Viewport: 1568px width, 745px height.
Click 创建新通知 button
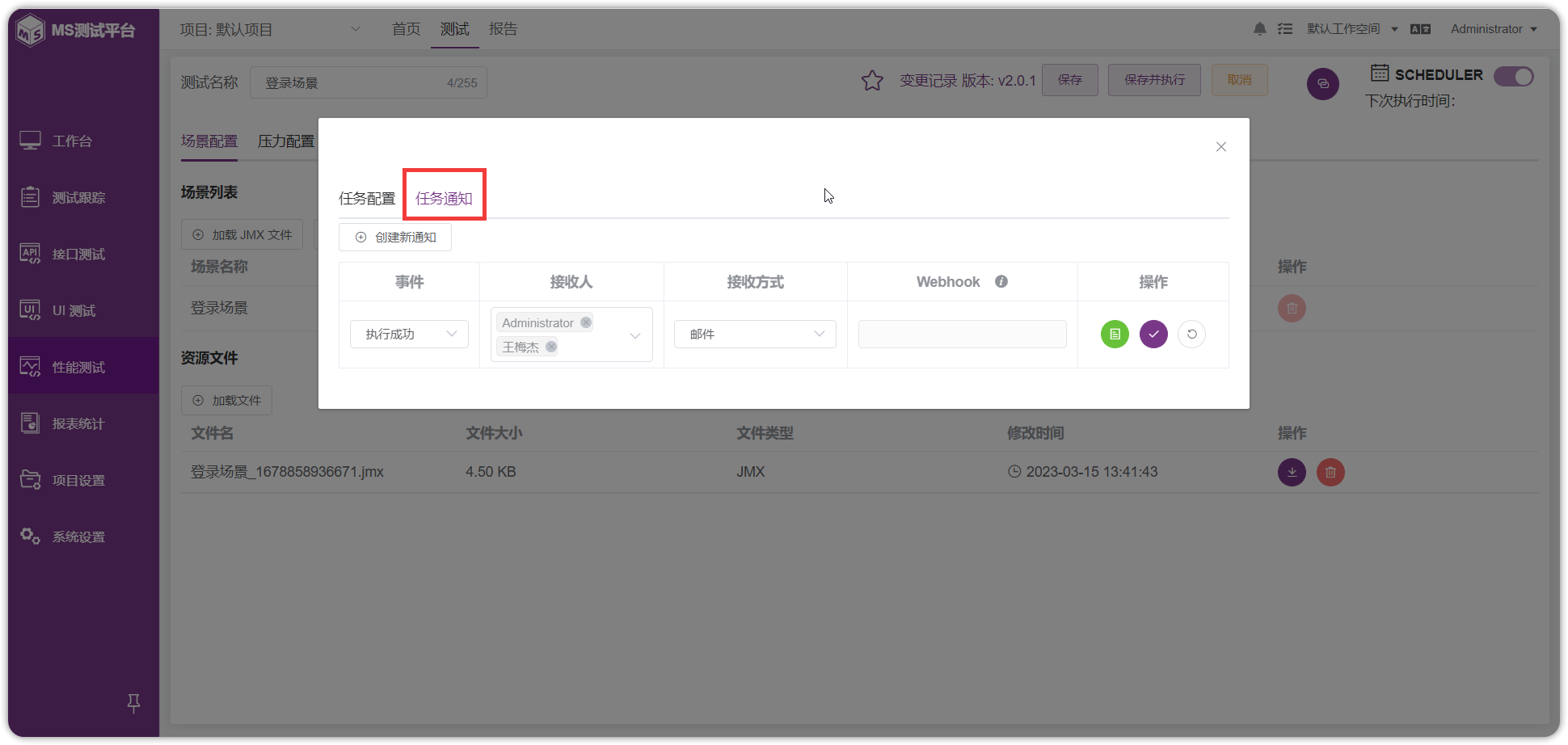tap(395, 237)
